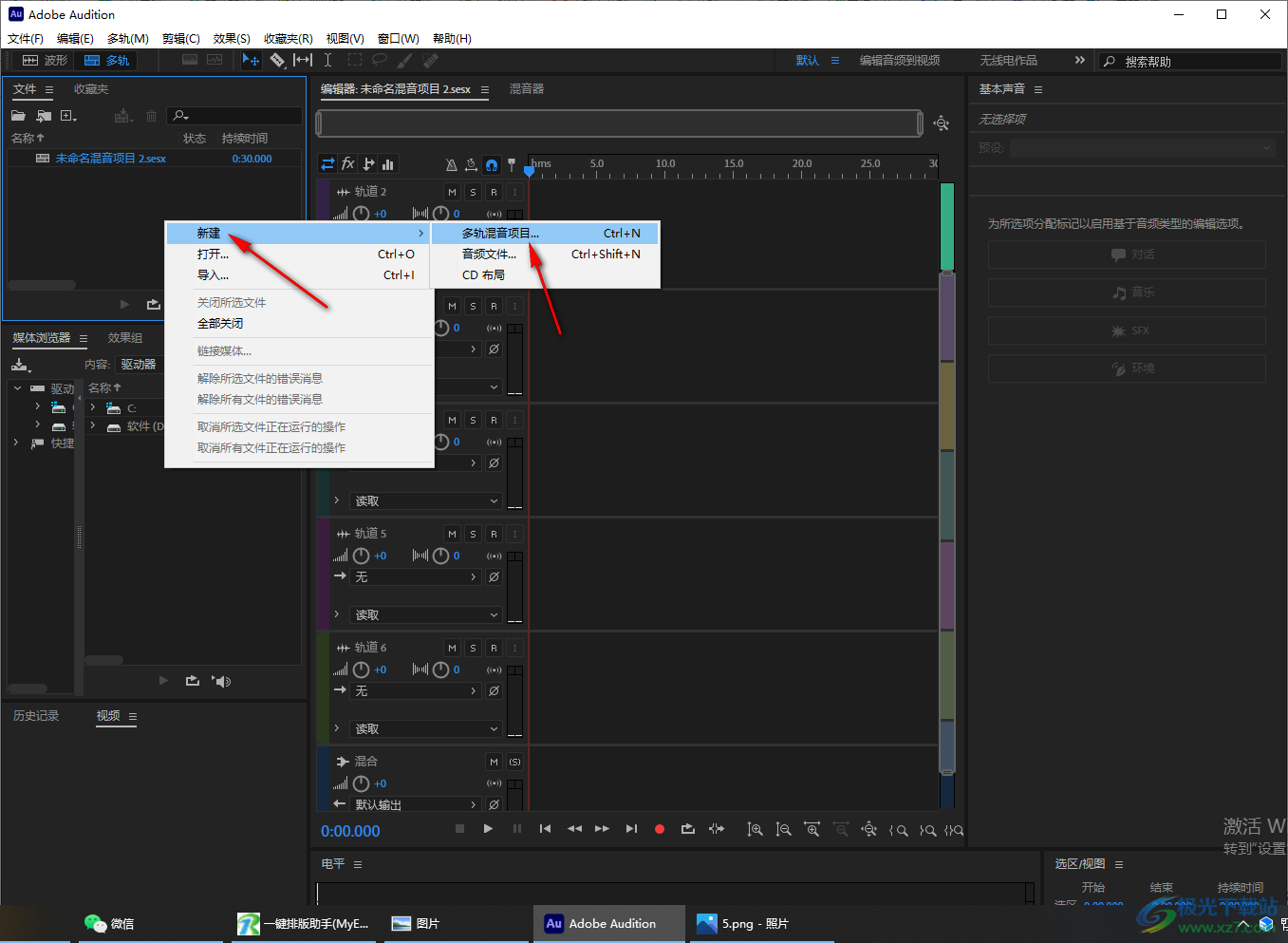Viewport: 1288px width, 943px height.
Task: Switch to the 混音器 tab
Action: [527, 89]
